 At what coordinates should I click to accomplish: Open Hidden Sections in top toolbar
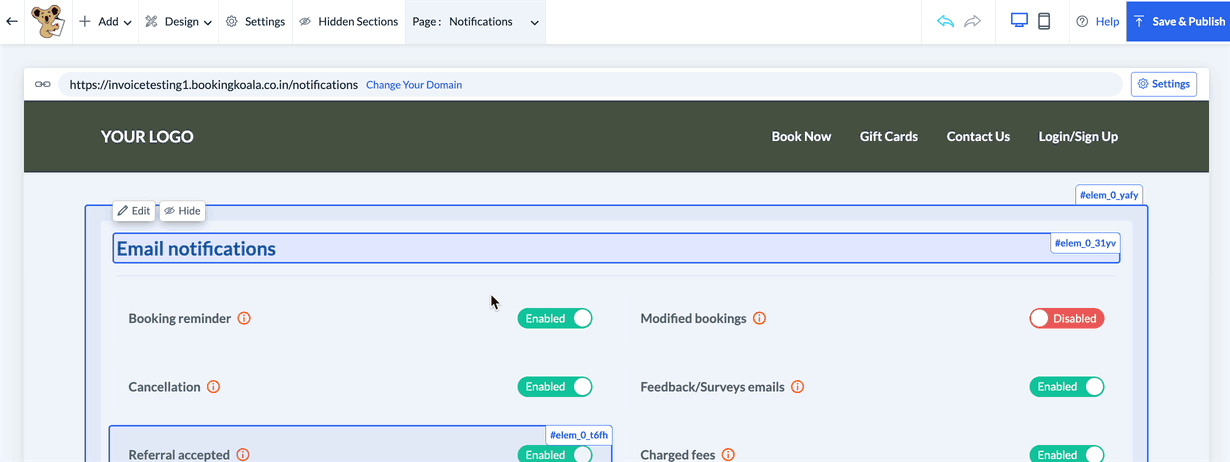[348, 21]
